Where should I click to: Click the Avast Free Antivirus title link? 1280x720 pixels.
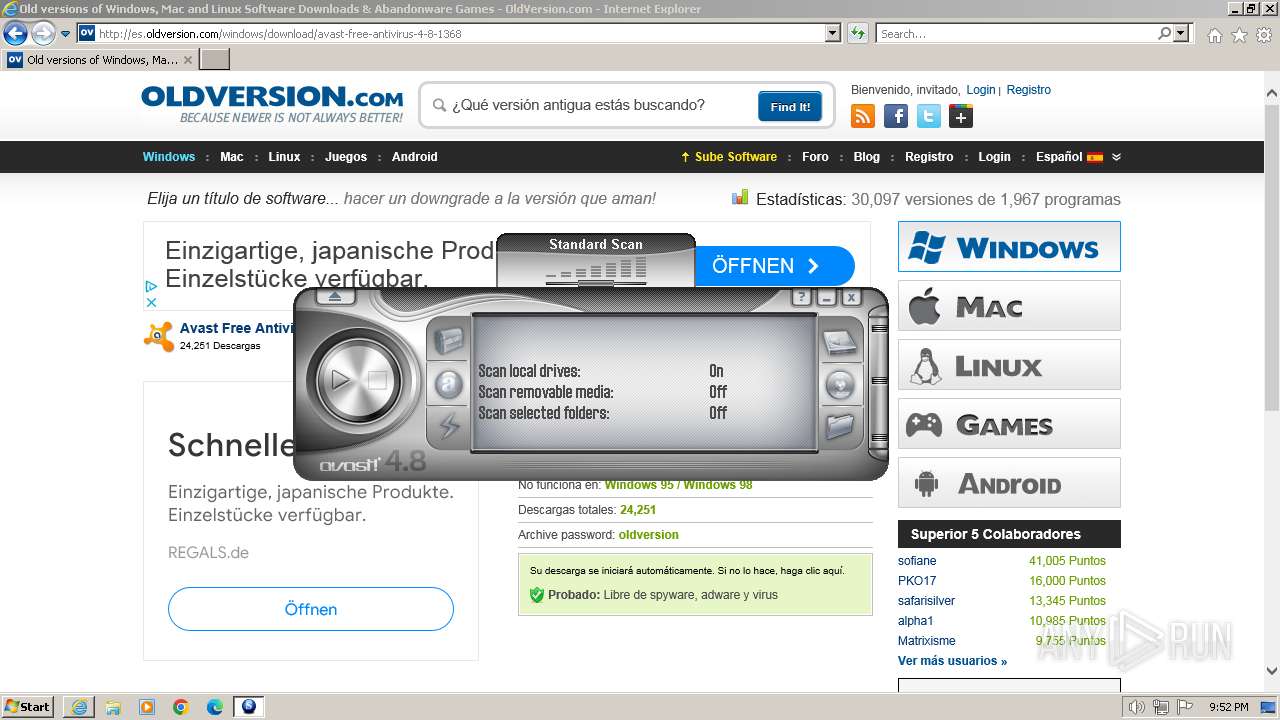click(237, 328)
